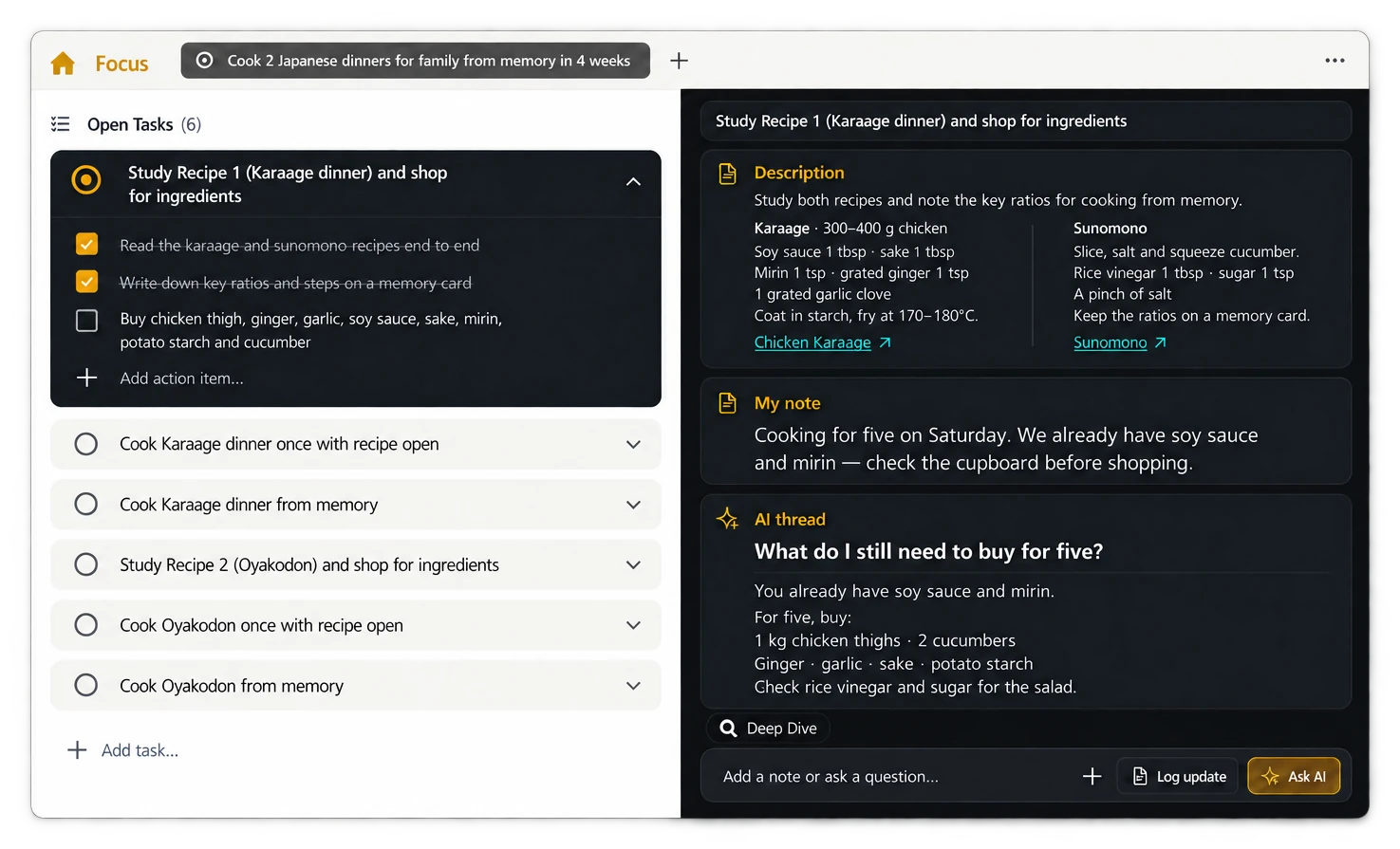The height and width of the screenshot is (849, 1400).
Task: Click the plus icon beside Add task
Action: pos(77,750)
